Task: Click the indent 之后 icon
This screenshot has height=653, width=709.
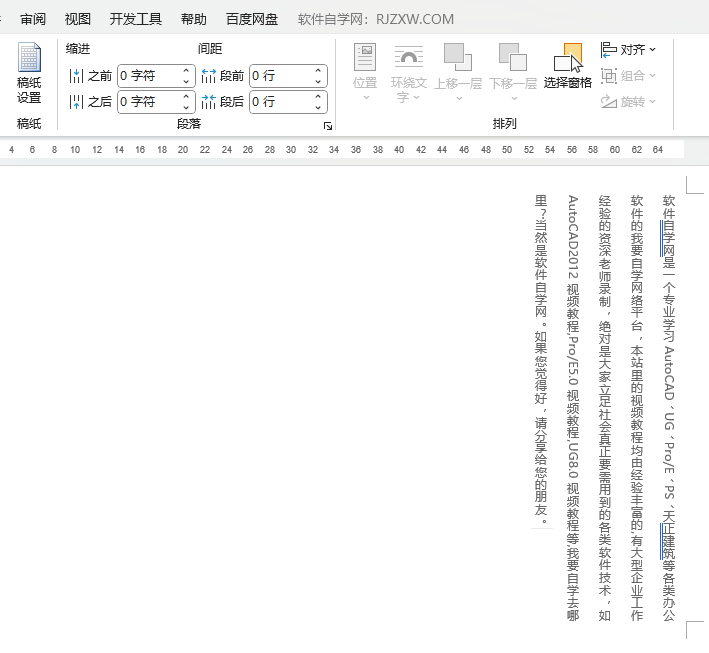Action: click(x=76, y=102)
